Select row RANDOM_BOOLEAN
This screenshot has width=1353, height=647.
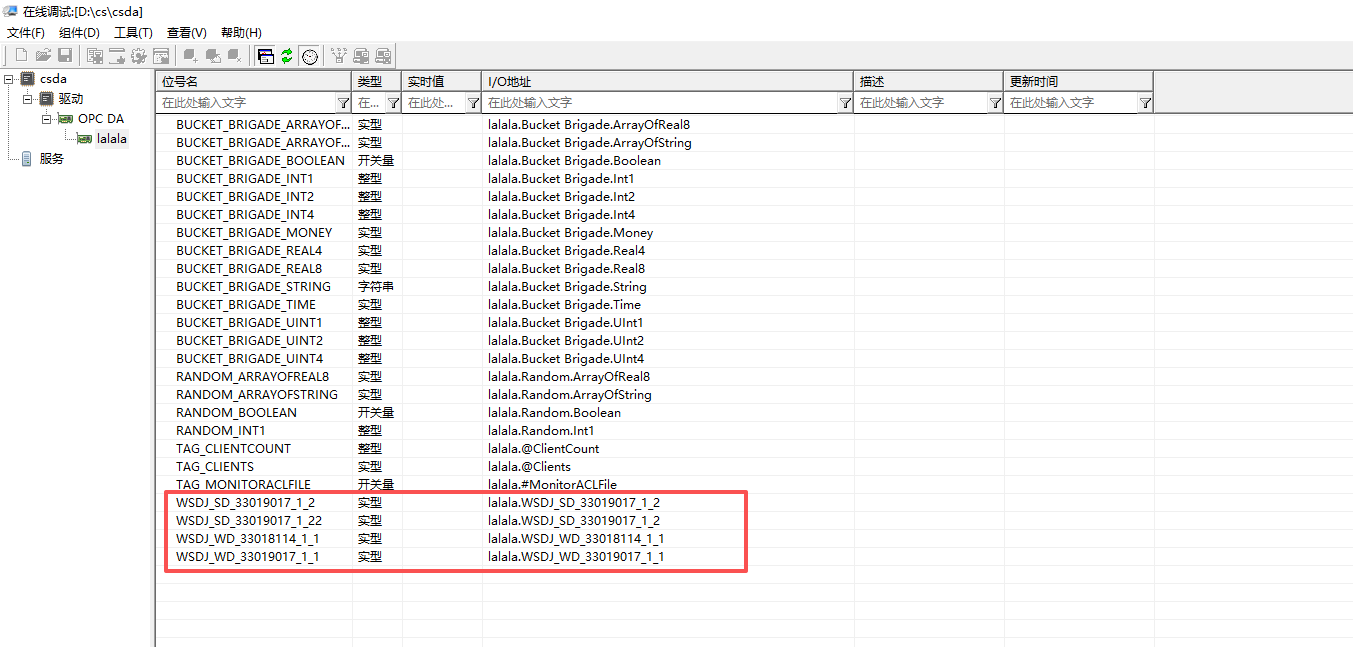coord(755,413)
